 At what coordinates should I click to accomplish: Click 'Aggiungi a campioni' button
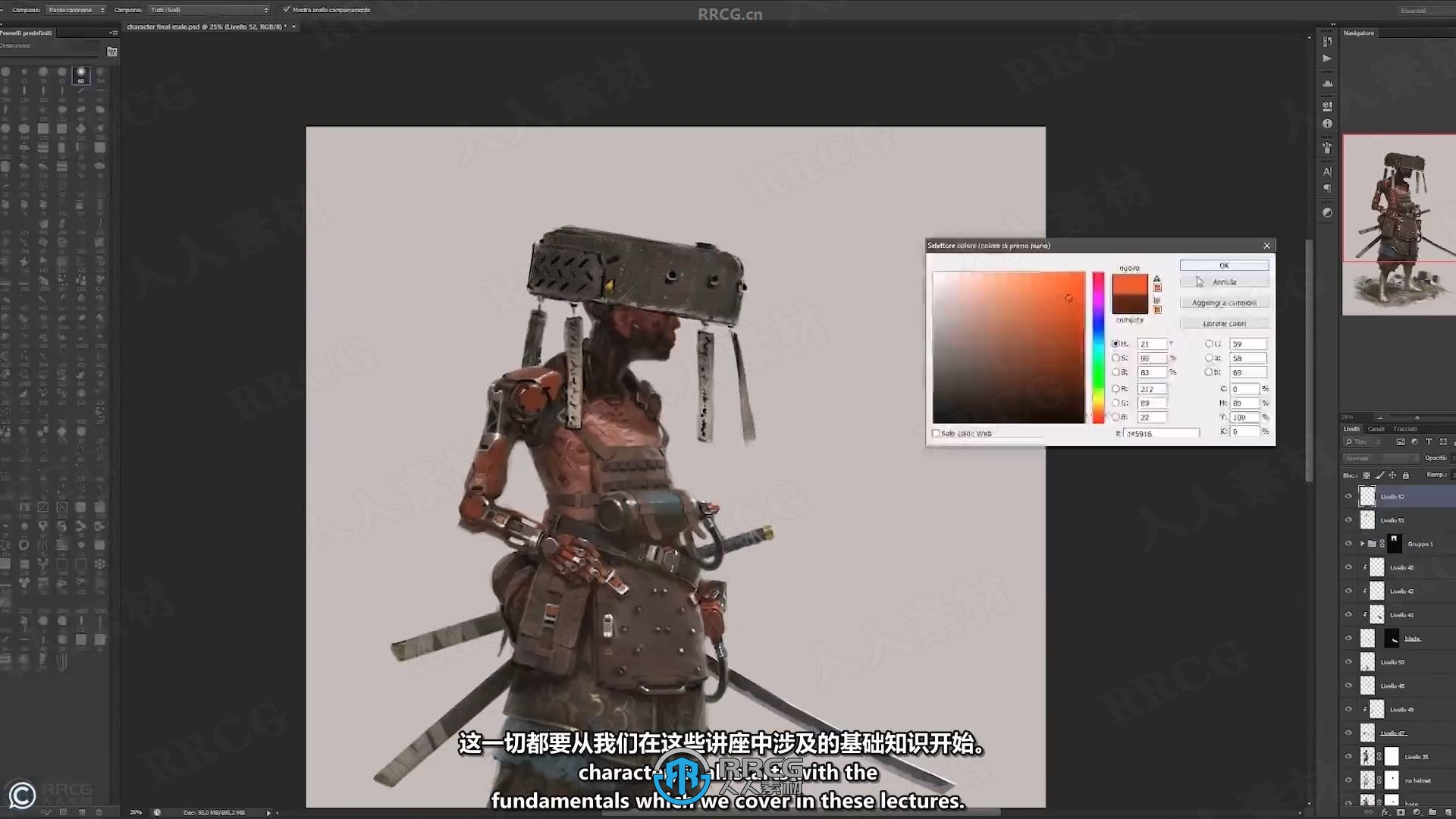point(1224,303)
